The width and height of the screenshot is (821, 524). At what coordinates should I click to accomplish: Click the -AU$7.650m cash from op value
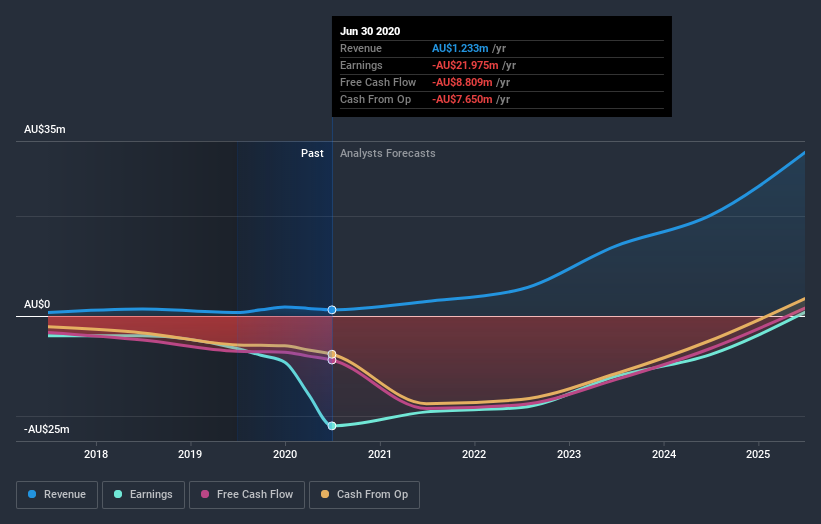coord(462,99)
